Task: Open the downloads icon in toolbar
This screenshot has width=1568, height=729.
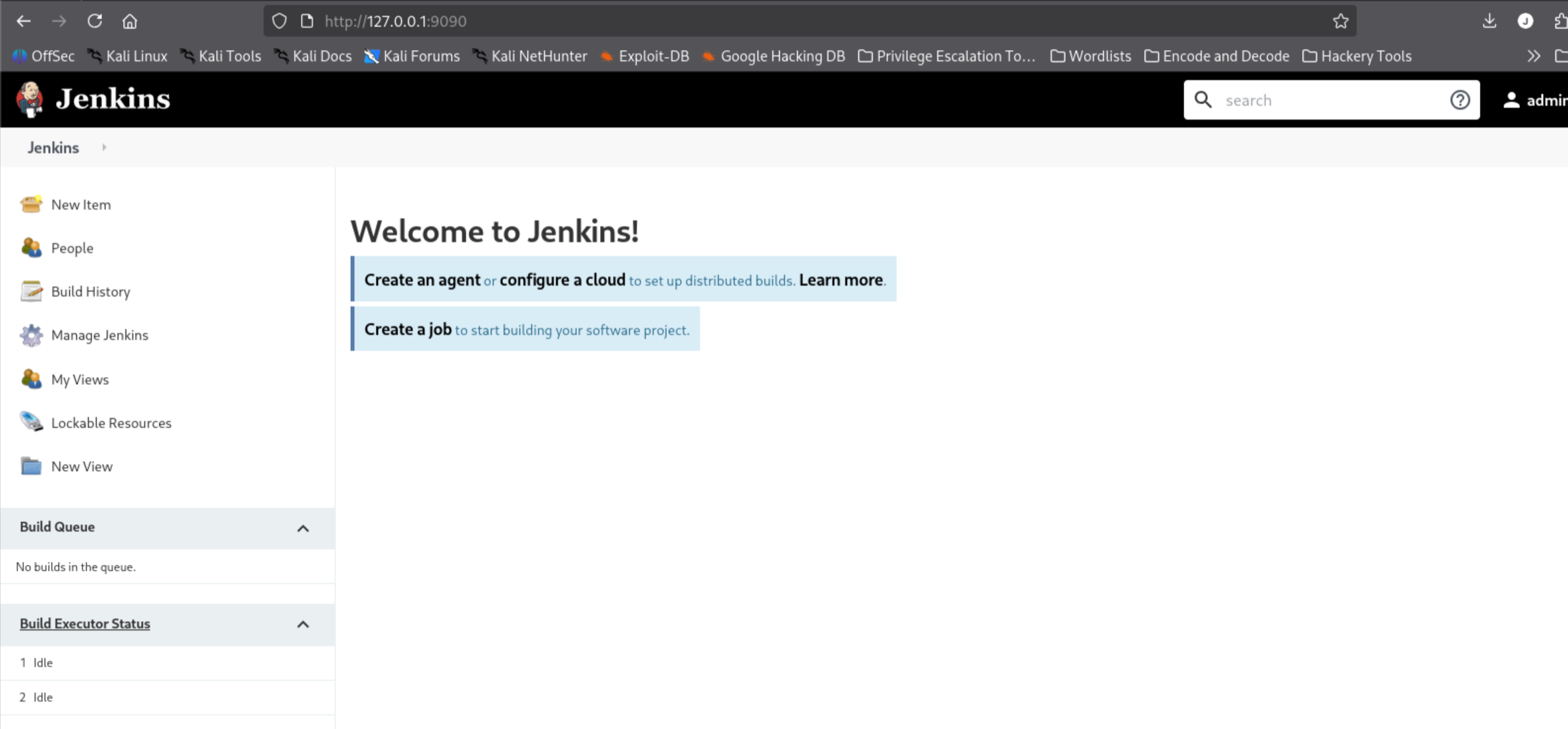Action: pyautogui.click(x=1490, y=21)
